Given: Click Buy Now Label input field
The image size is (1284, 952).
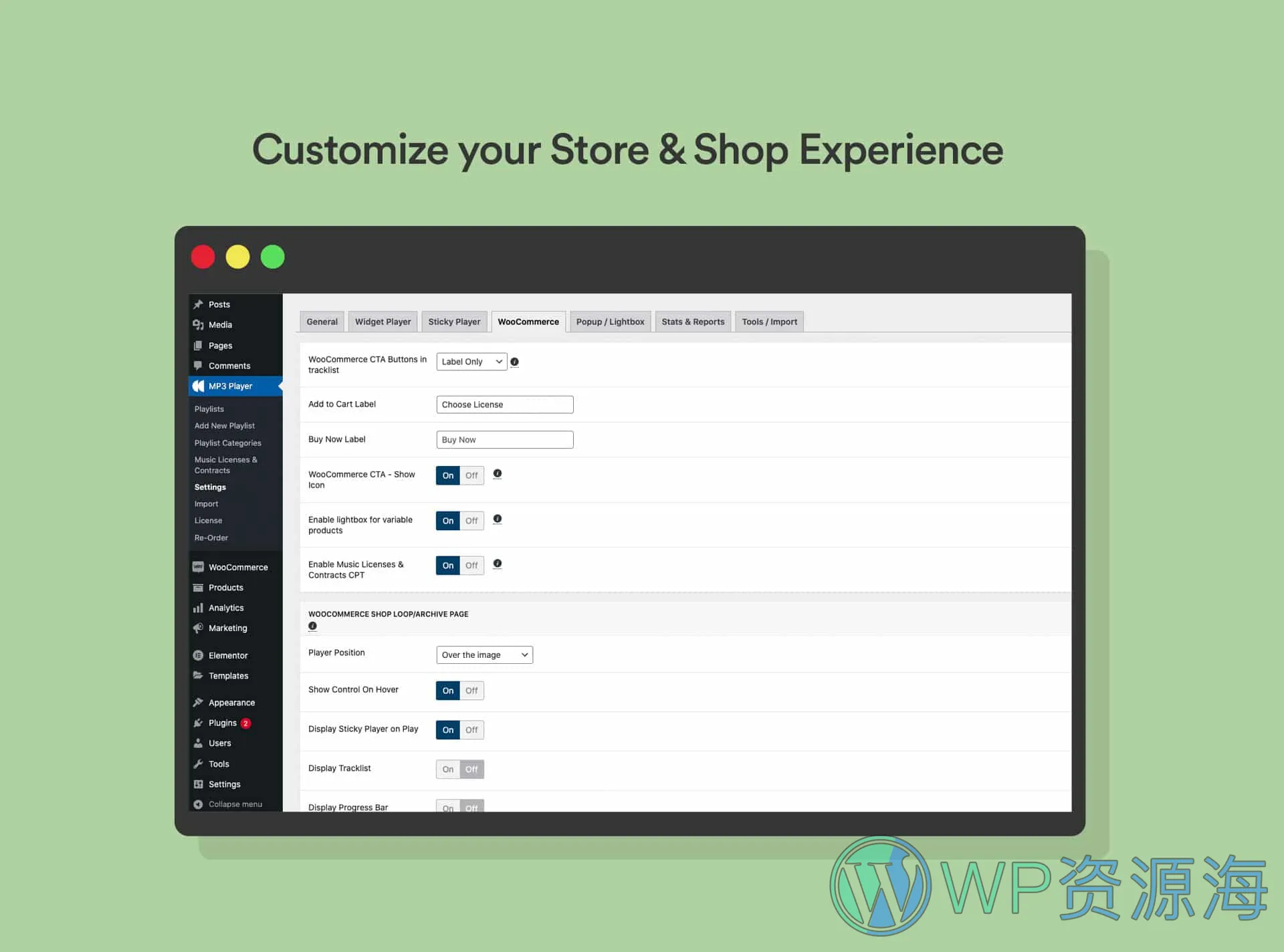Looking at the screenshot, I should point(504,439).
